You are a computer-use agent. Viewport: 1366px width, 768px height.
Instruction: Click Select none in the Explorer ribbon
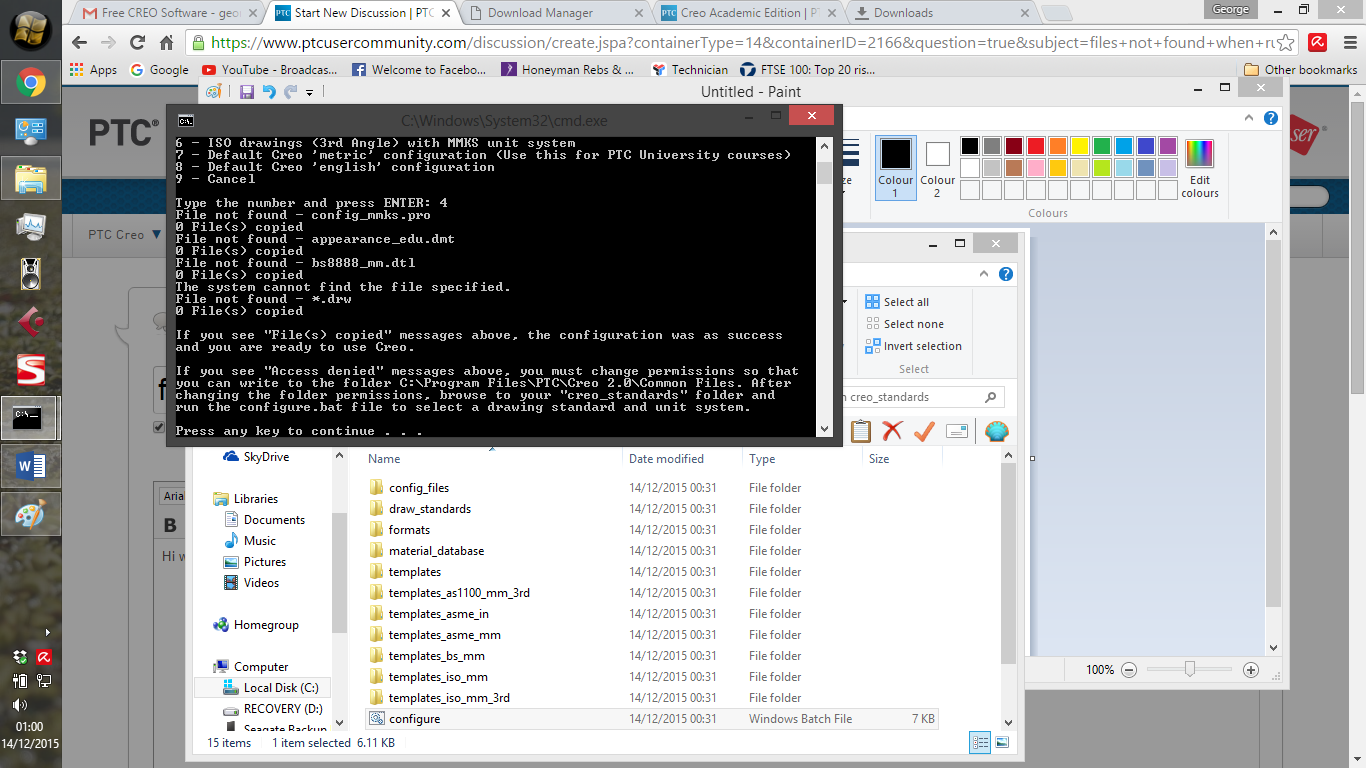tap(904, 324)
